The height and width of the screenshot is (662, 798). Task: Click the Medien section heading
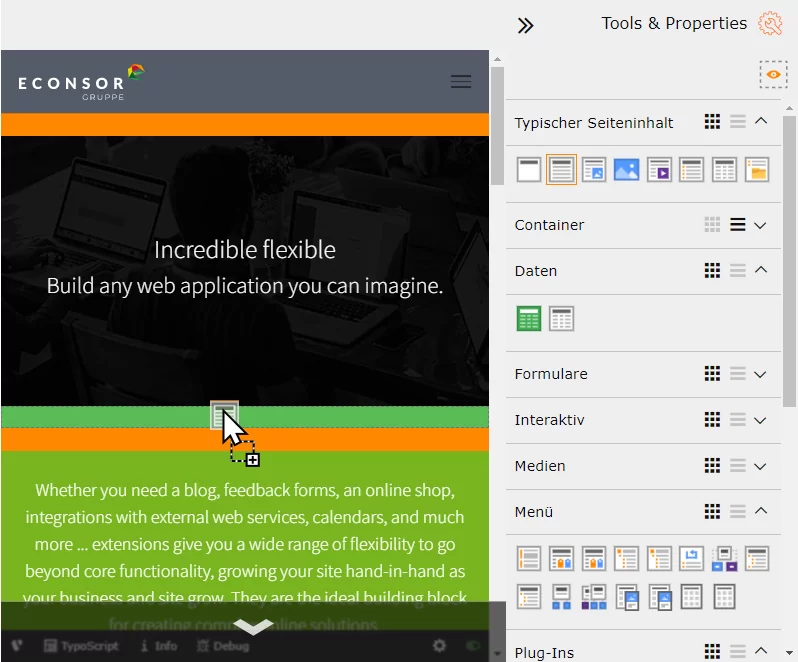coord(540,466)
